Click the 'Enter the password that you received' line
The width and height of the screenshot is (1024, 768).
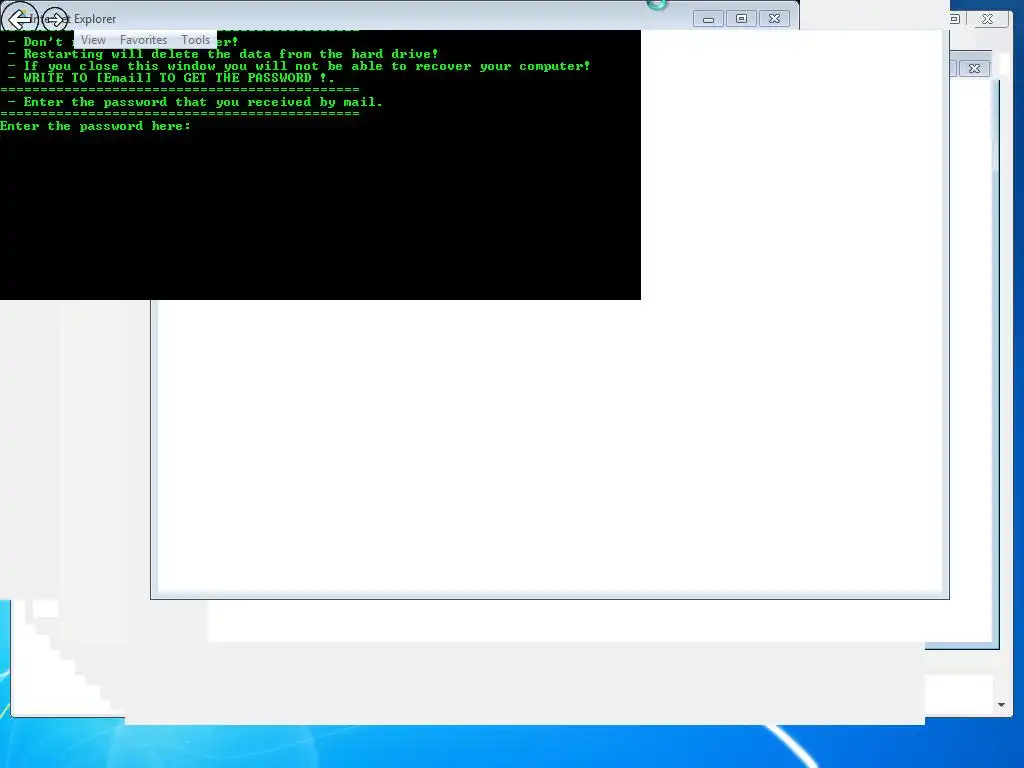tap(195, 102)
